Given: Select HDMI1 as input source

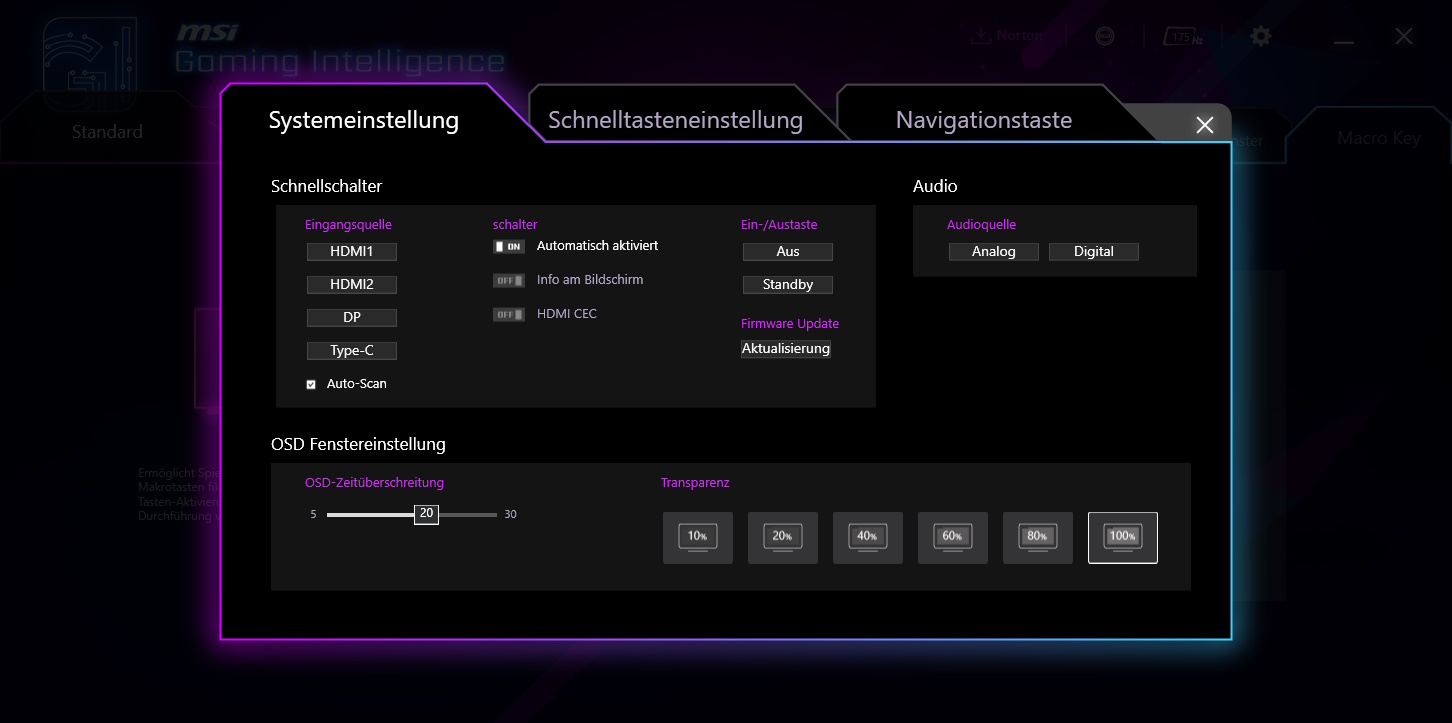Looking at the screenshot, I should coord(352,252).
